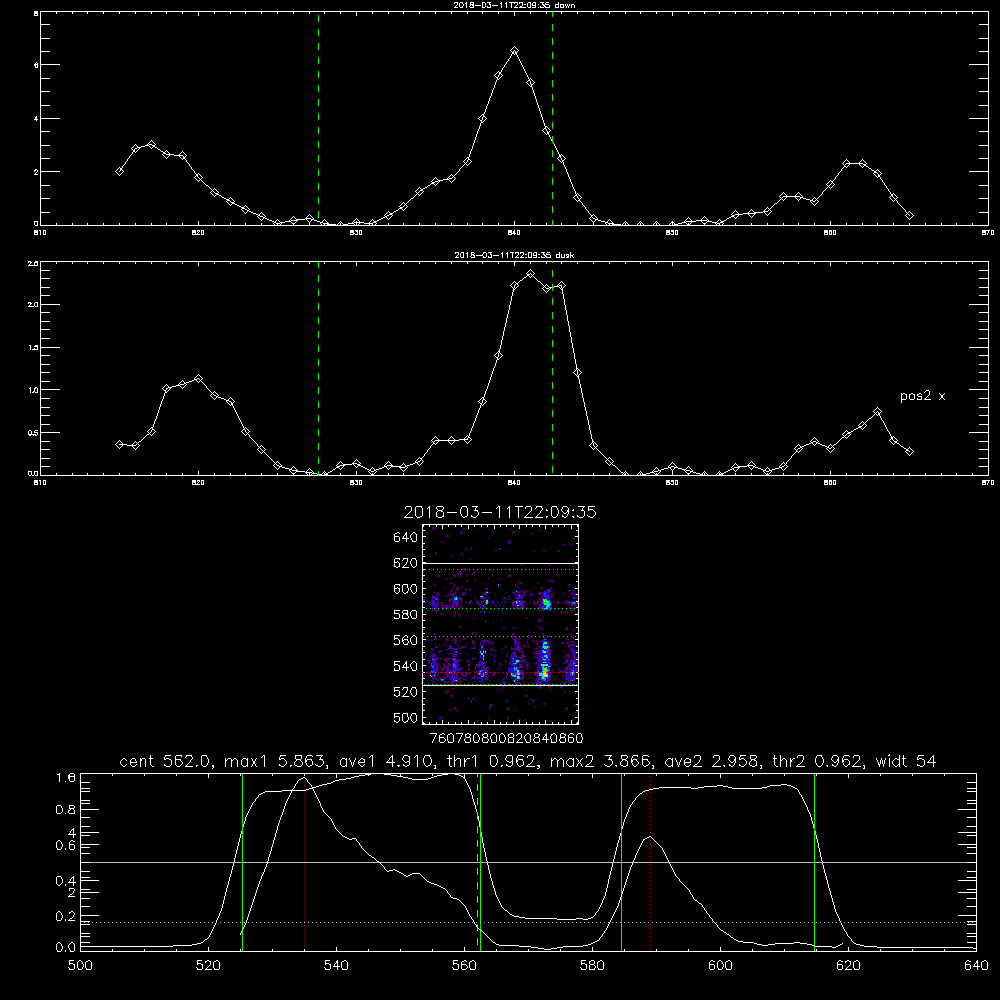Click x-axis label 560 of bottom profile plot
1000x1000 pixels.
[464, 966]
